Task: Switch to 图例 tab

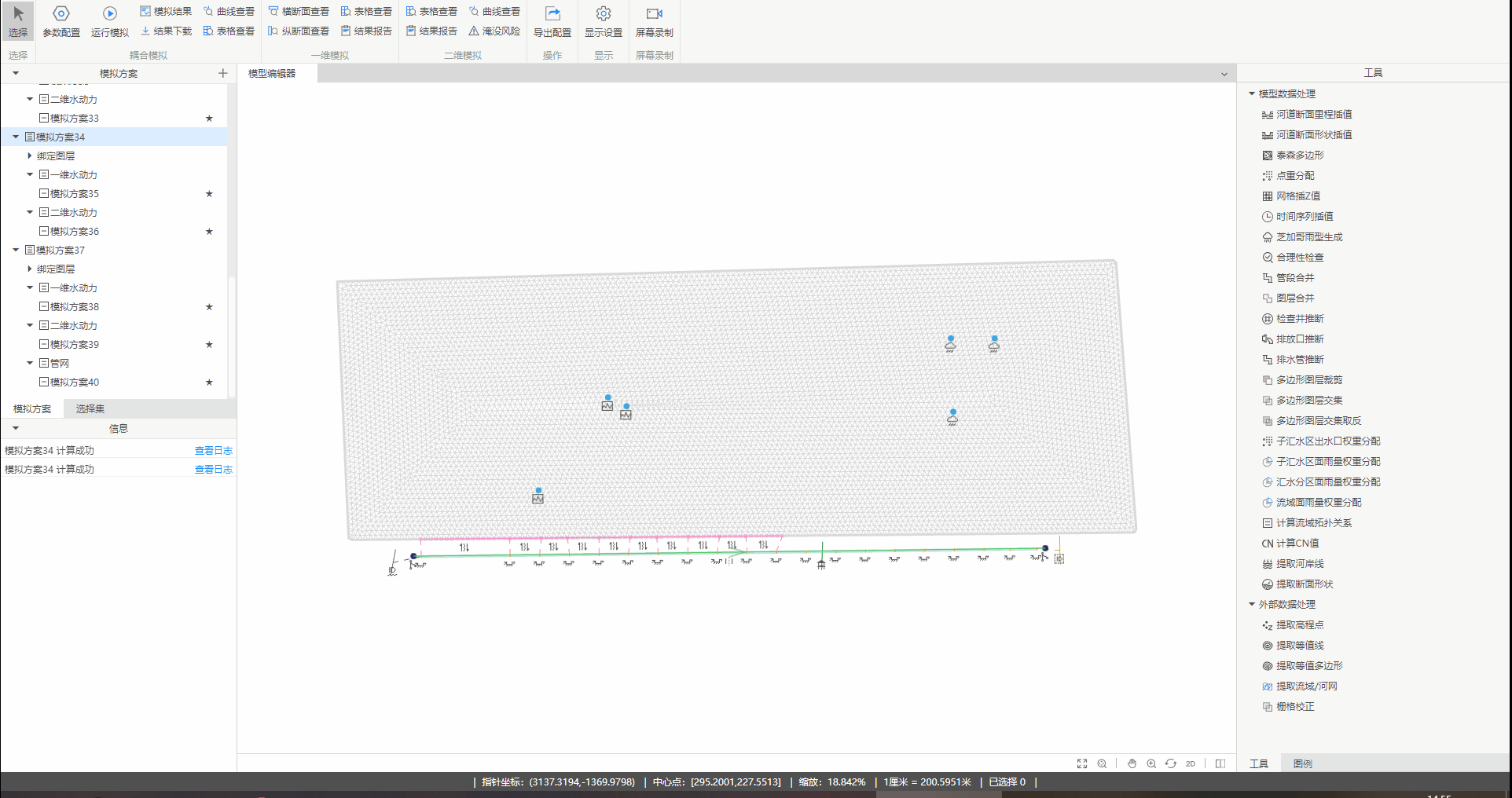Action: click(1302, 763)
